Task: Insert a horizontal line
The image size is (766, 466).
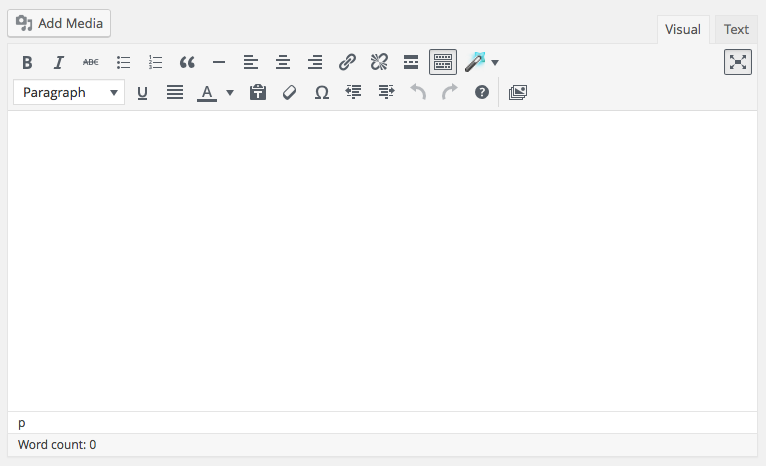Action: 219,62
